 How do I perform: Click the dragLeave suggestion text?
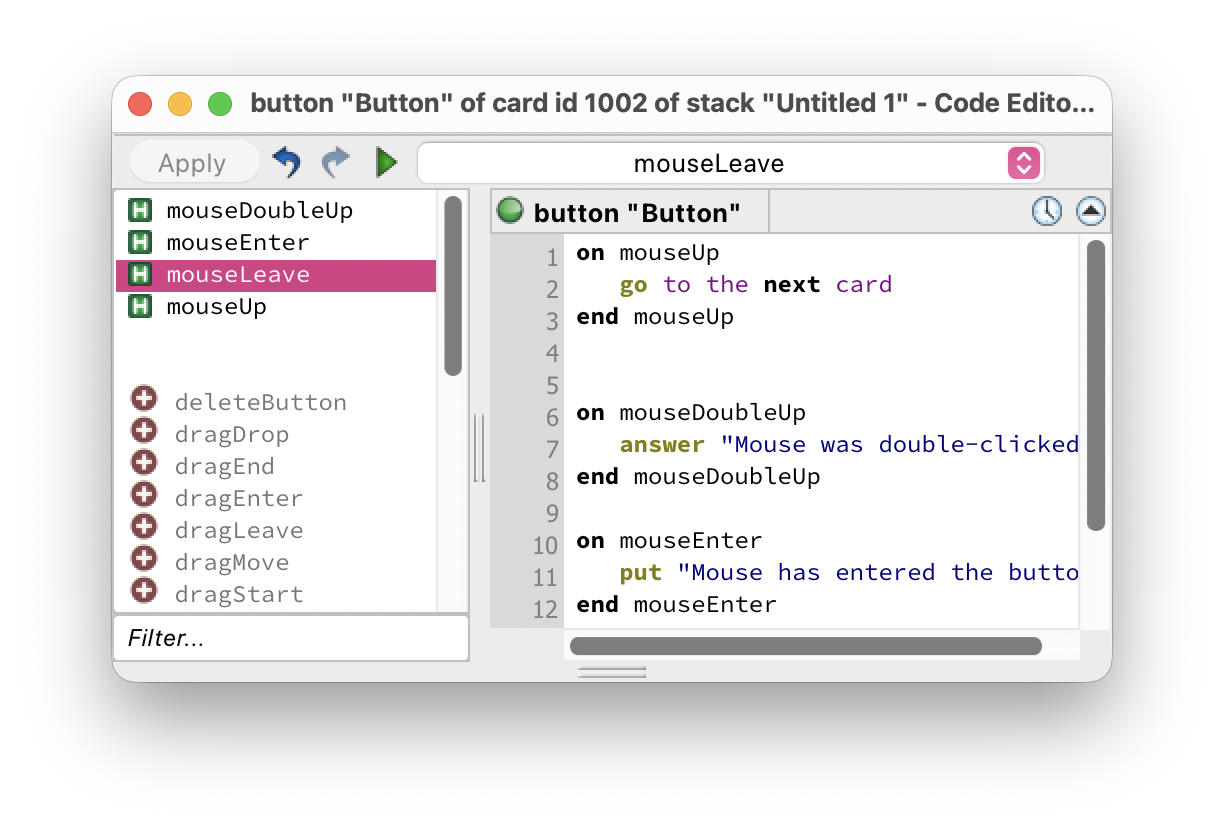coord(238,531)
